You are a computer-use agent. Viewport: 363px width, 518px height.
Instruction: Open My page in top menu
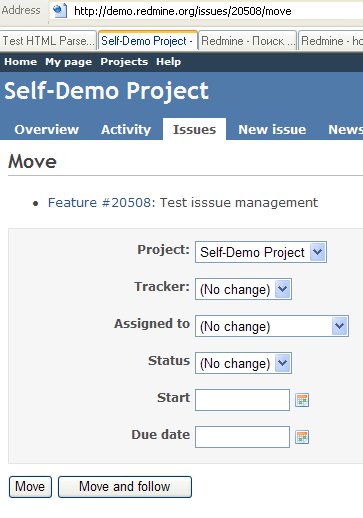pyautogui.click(x=68, y=62)
